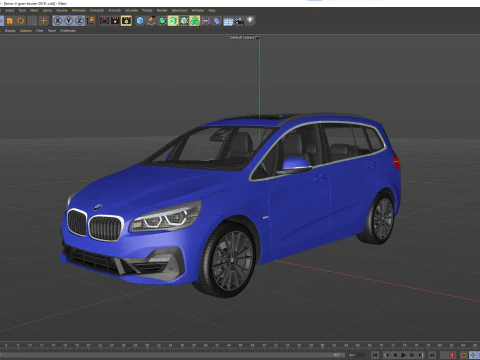
Task: Click the preview end frame field
Action: [337, 355]
